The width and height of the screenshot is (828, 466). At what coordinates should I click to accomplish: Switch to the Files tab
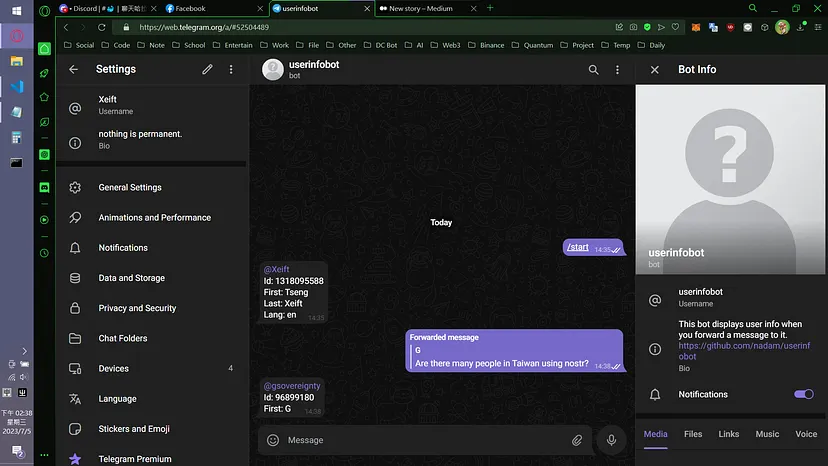point(693,434)
